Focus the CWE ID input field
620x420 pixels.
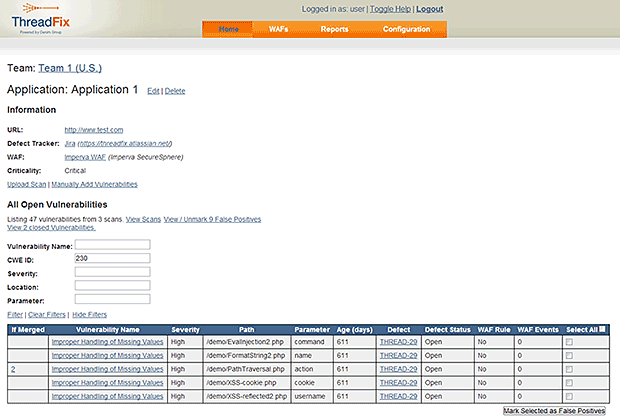tap(112, 258)
